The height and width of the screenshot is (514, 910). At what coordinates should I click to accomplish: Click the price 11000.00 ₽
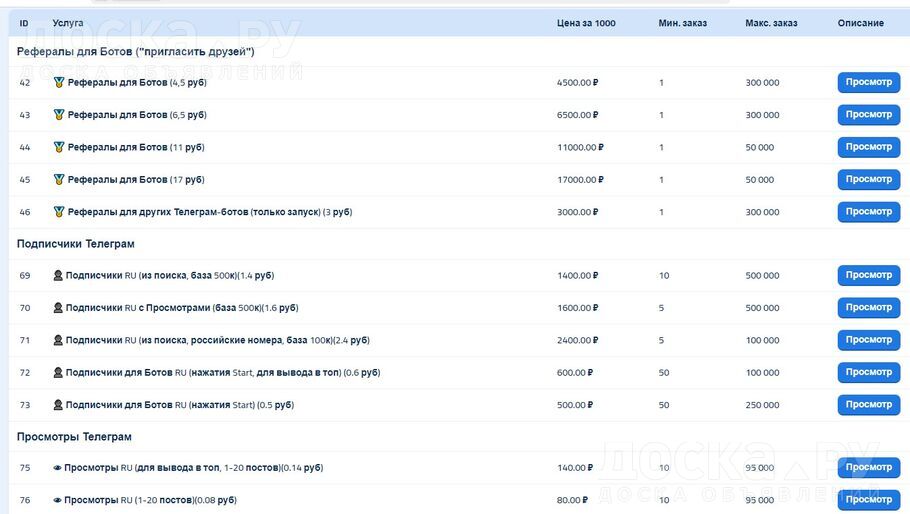[580, 147]
